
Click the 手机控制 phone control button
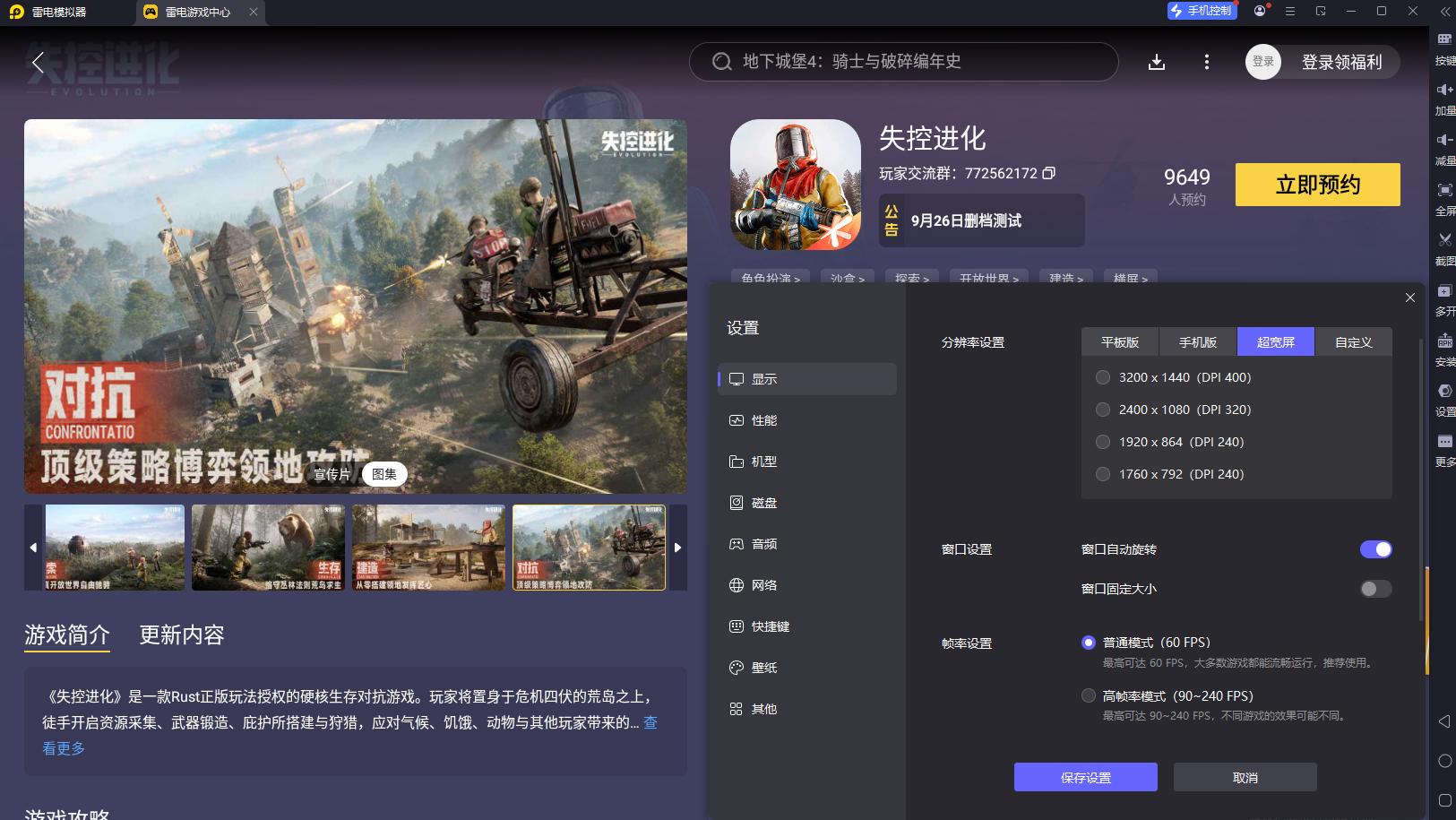1202,11
